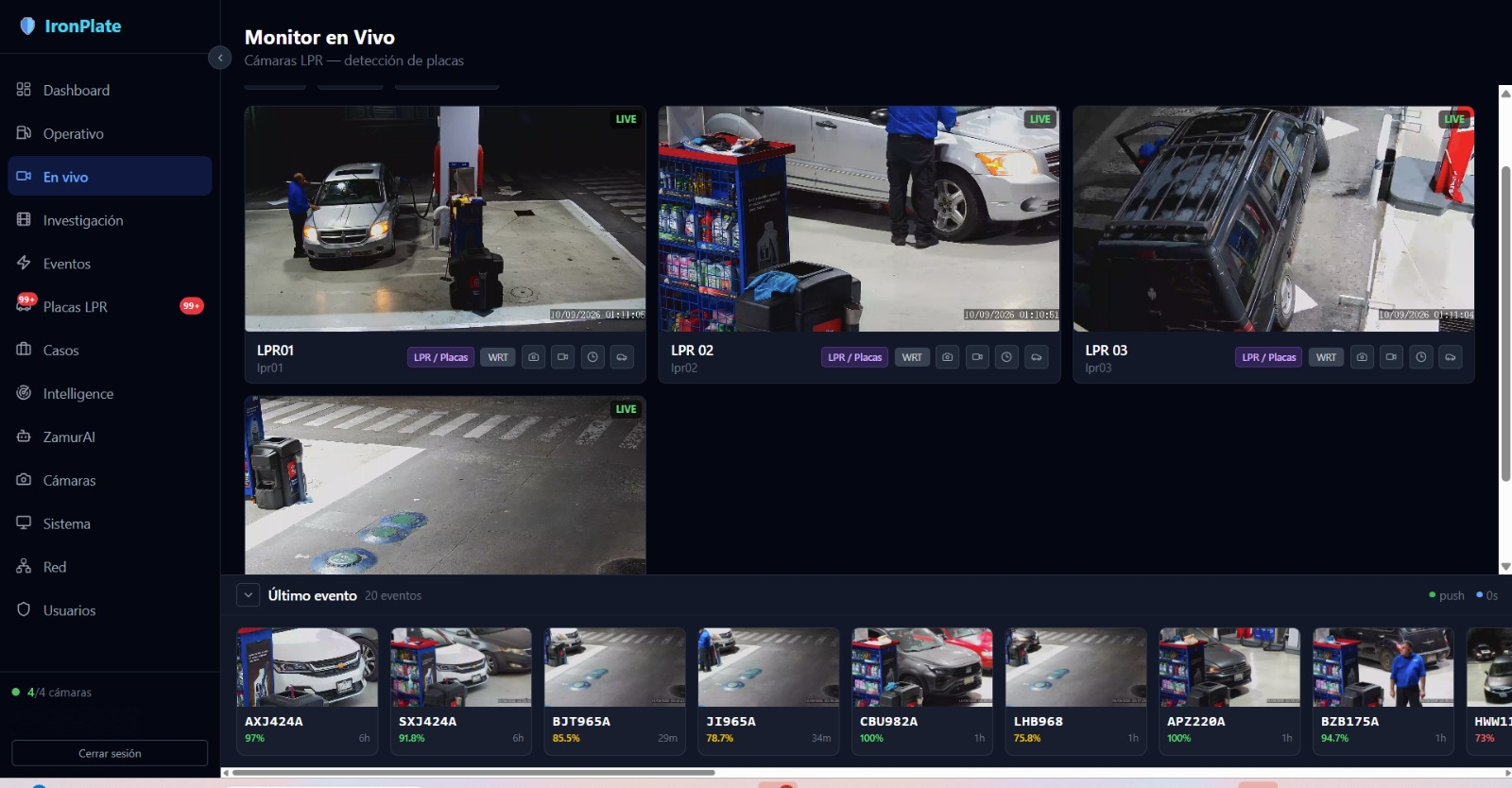Click the LPR / Placas tag on LPR 02
This screenshot has width=1512, height=788.
(854, 357)
